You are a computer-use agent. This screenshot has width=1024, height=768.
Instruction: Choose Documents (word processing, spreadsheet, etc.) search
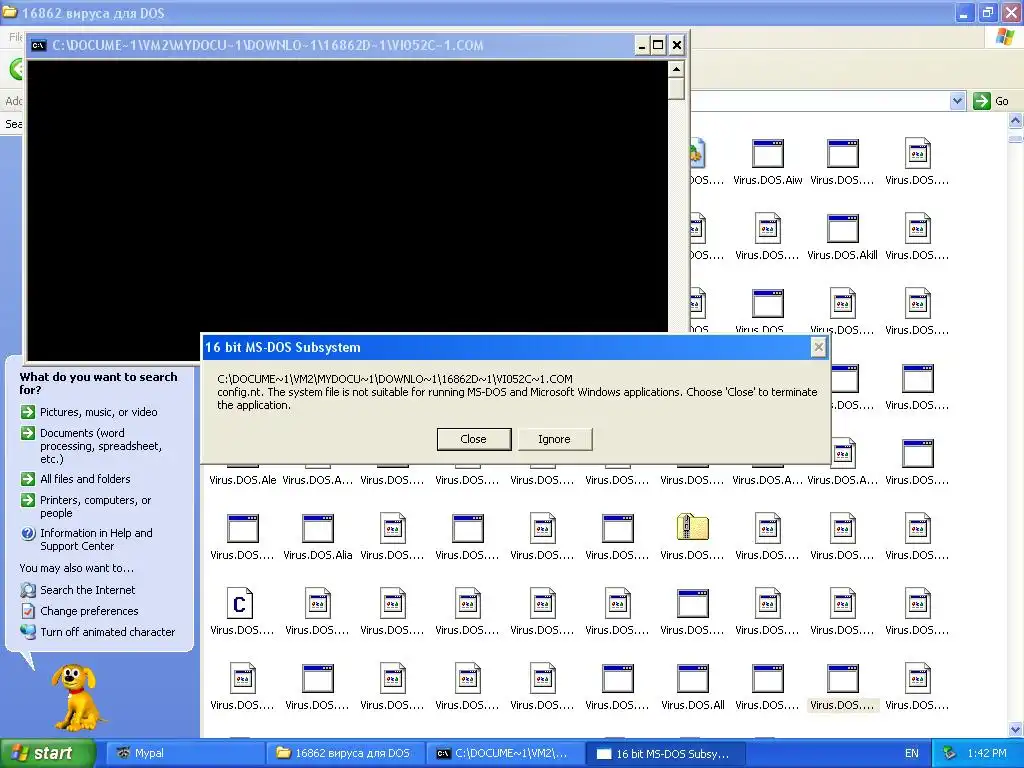(x=101, y=445)
